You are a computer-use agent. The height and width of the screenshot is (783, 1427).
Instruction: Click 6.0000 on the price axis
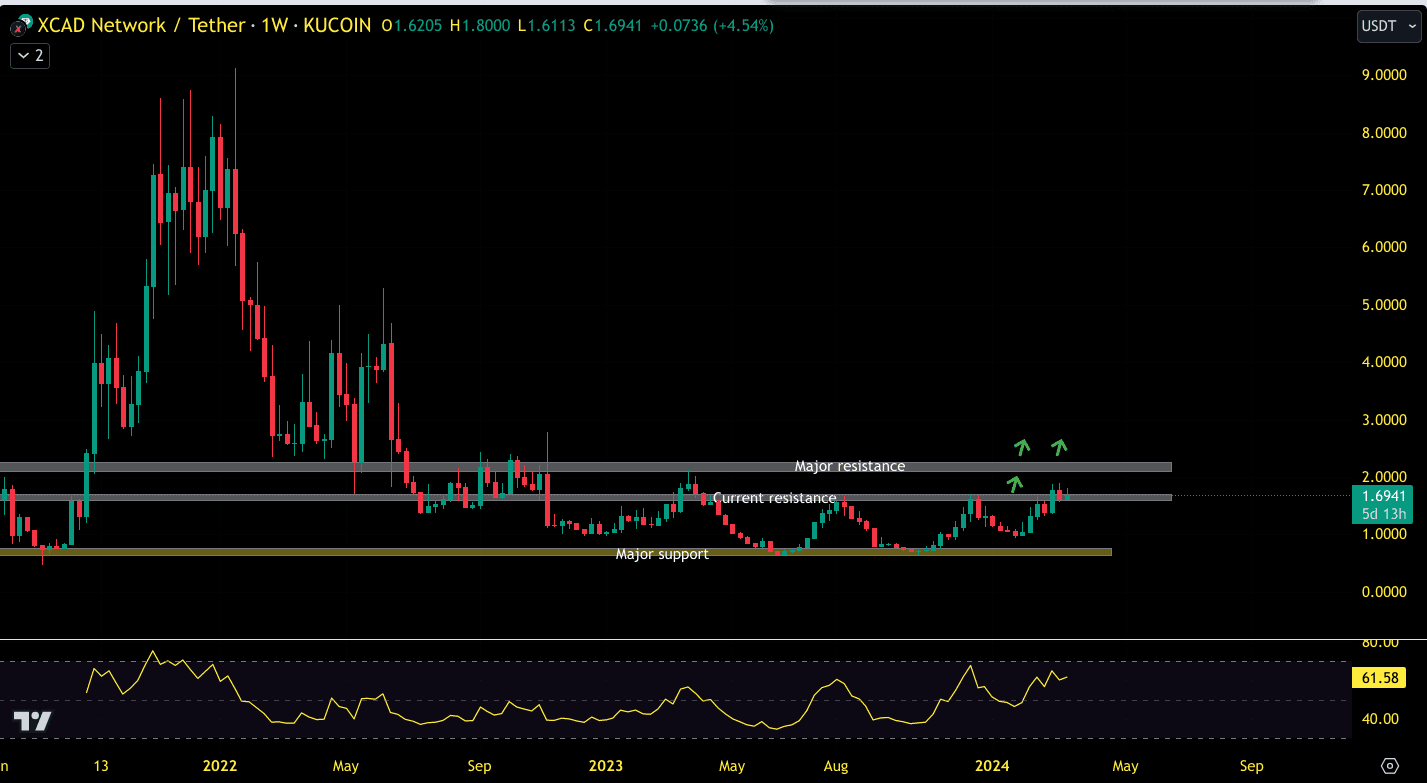click(1383, 247)
